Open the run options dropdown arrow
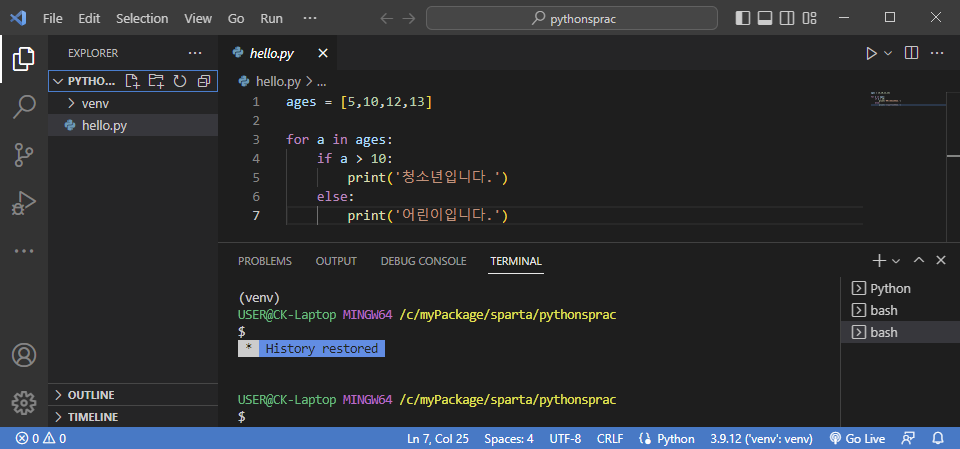This screenshot has width=960, height=449. (x=888, y=53)
